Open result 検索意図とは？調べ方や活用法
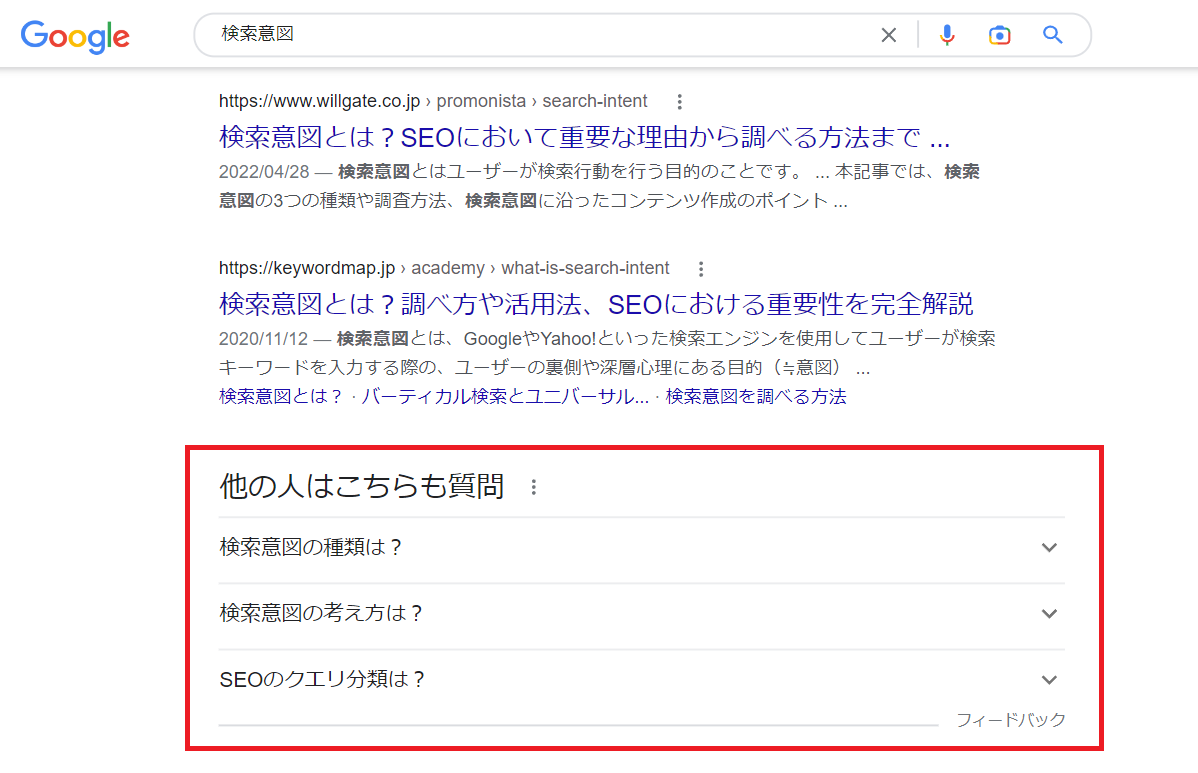 point(596,303)
